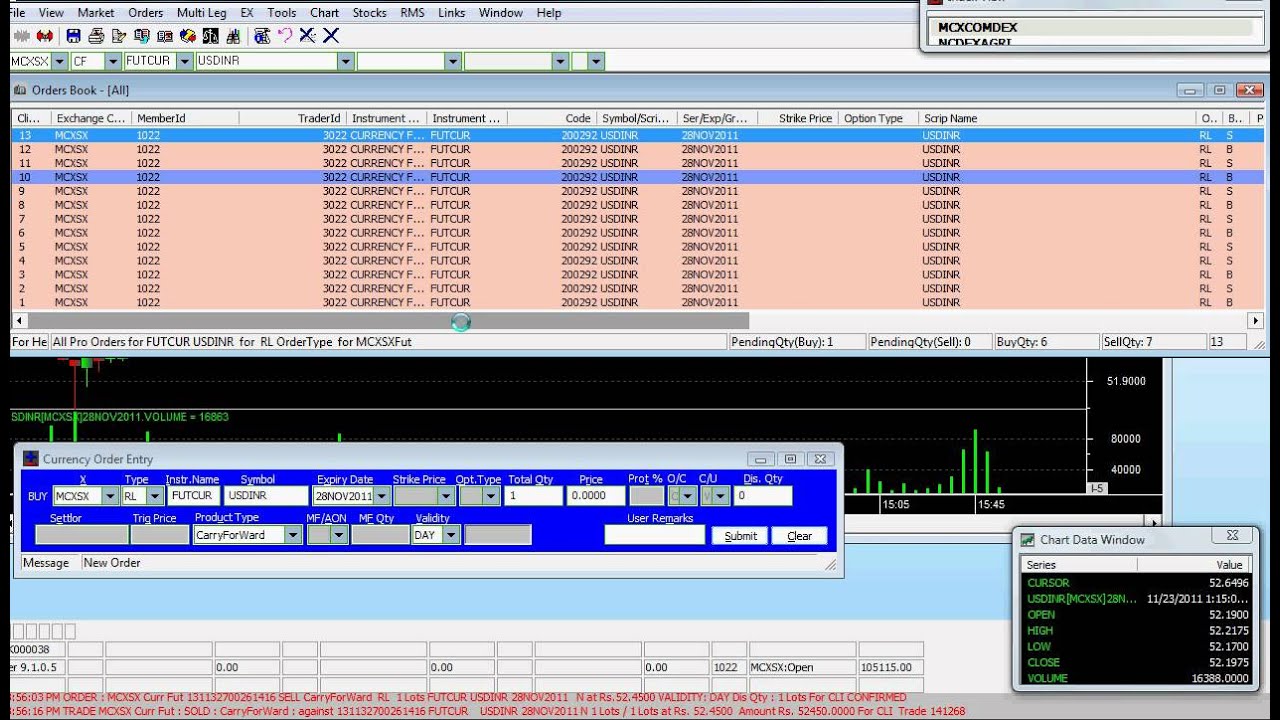The height and width of the screenshot is (720, 1280).
Task: Open the Market menu
Action: pos(96,13)
